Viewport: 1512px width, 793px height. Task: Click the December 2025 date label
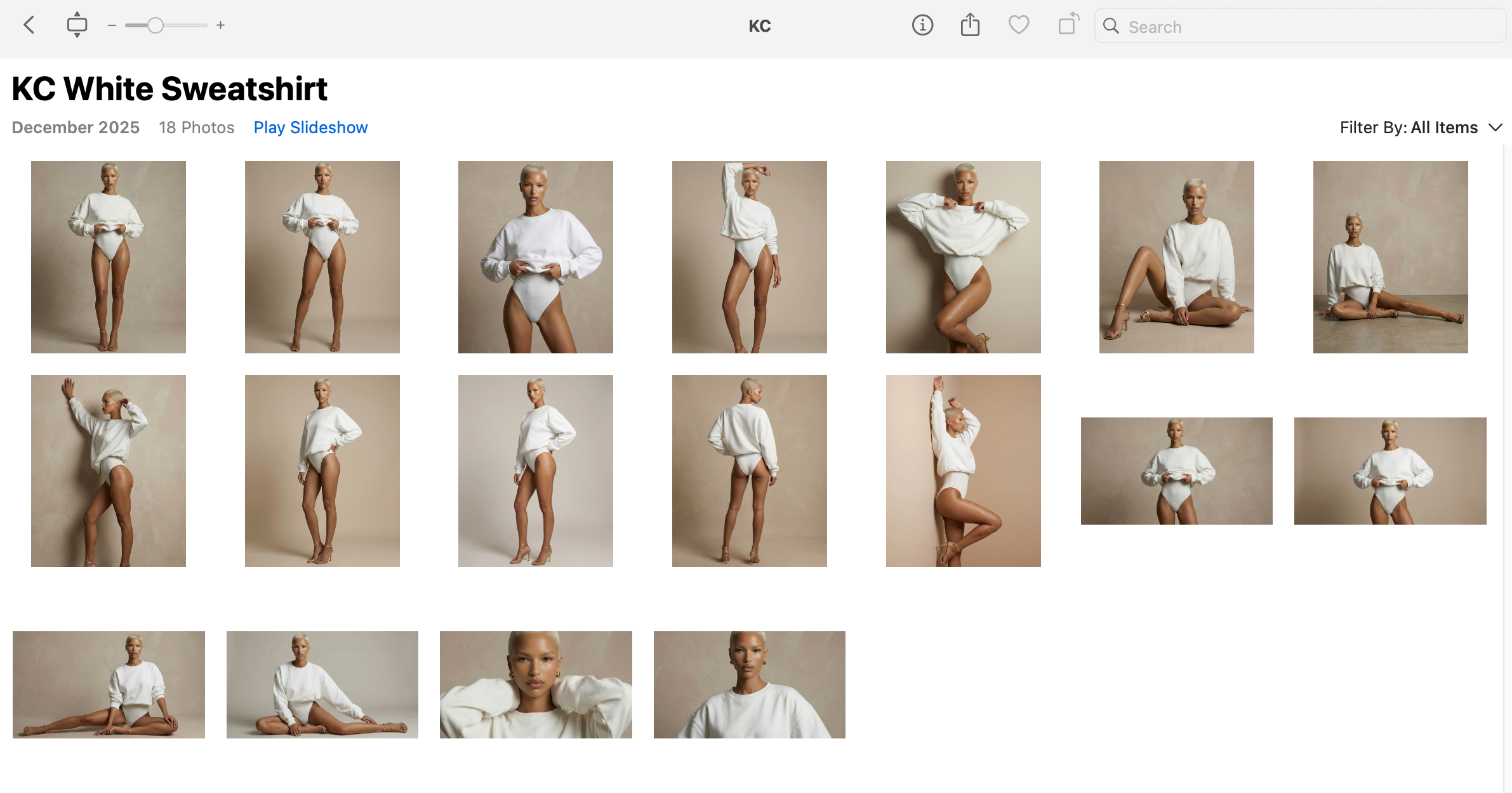pyautogui.click(x=75, y=127)
